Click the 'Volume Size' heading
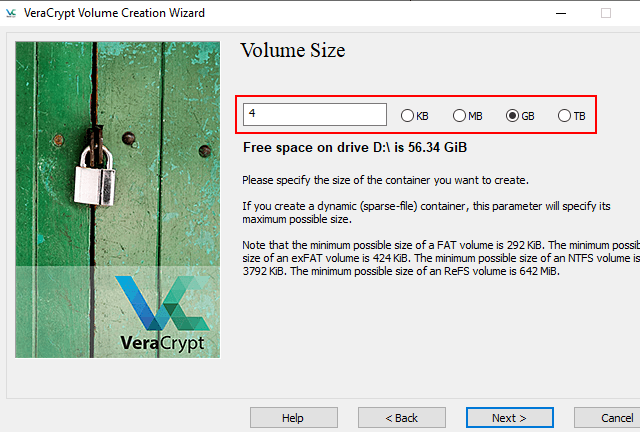 point(293,50)
